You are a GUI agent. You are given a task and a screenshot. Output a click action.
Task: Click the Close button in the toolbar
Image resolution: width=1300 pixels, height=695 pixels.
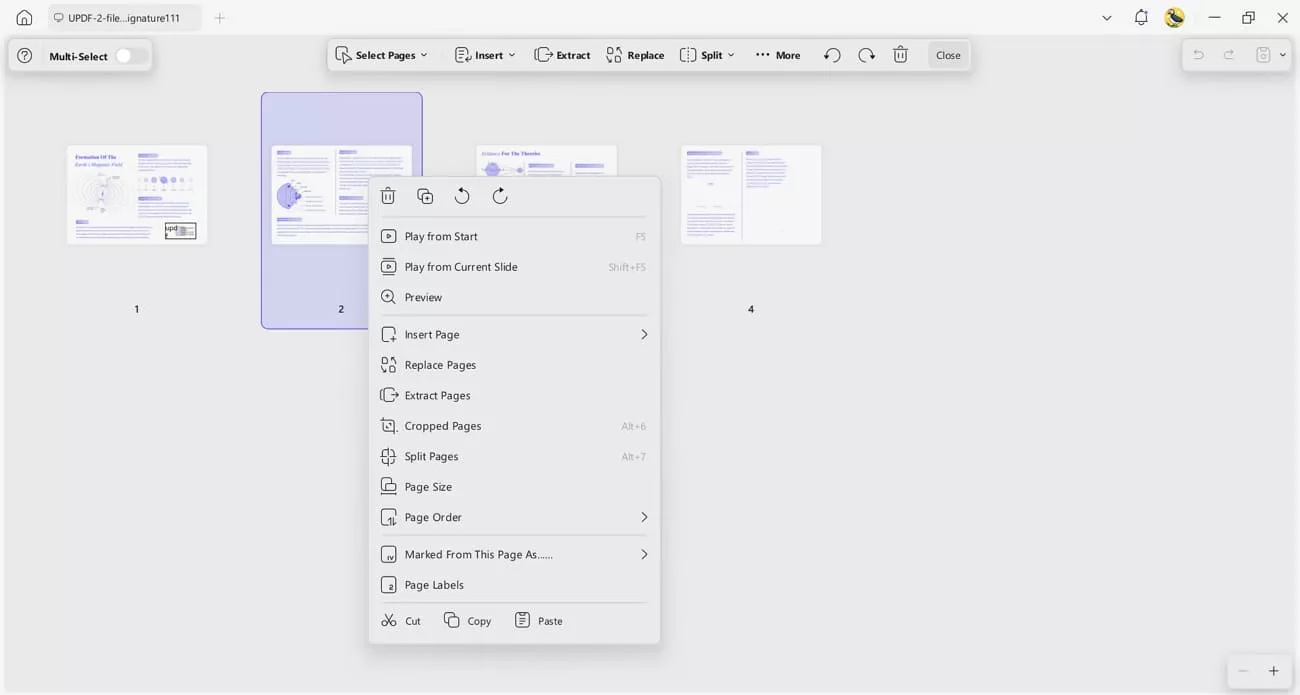click(947, 55)
